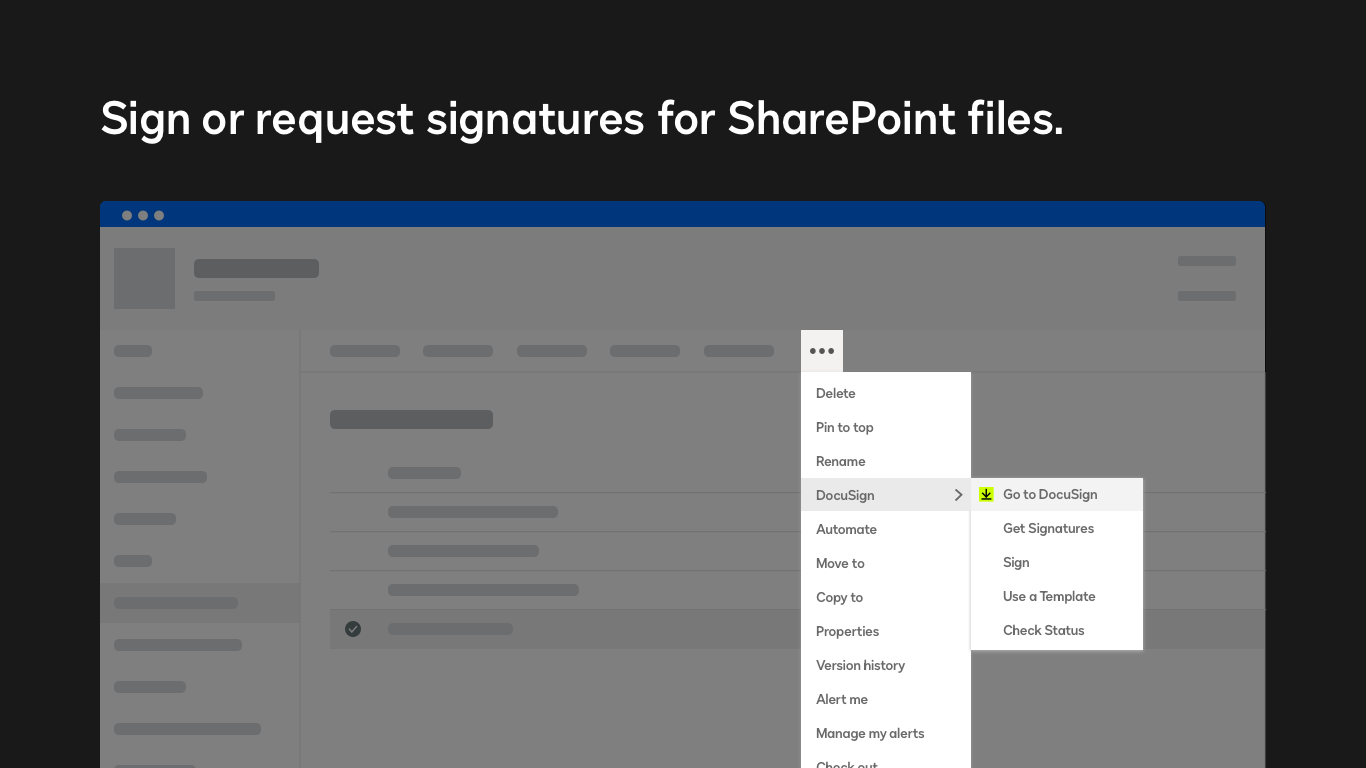Open Manage my alerts entry
Image resolution: width=1366 pixels, height=768 pixels.
coord(870,733)
